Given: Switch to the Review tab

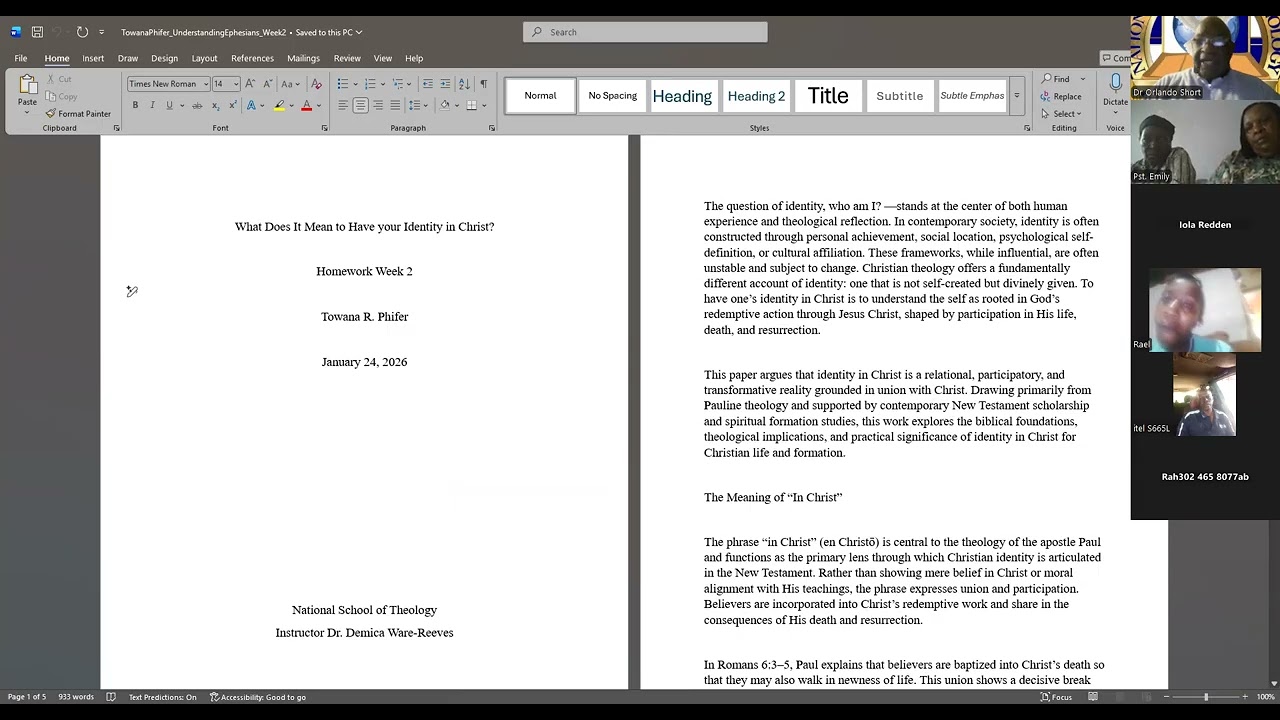Looking at the screenshot, I should (x=347, y=58).
